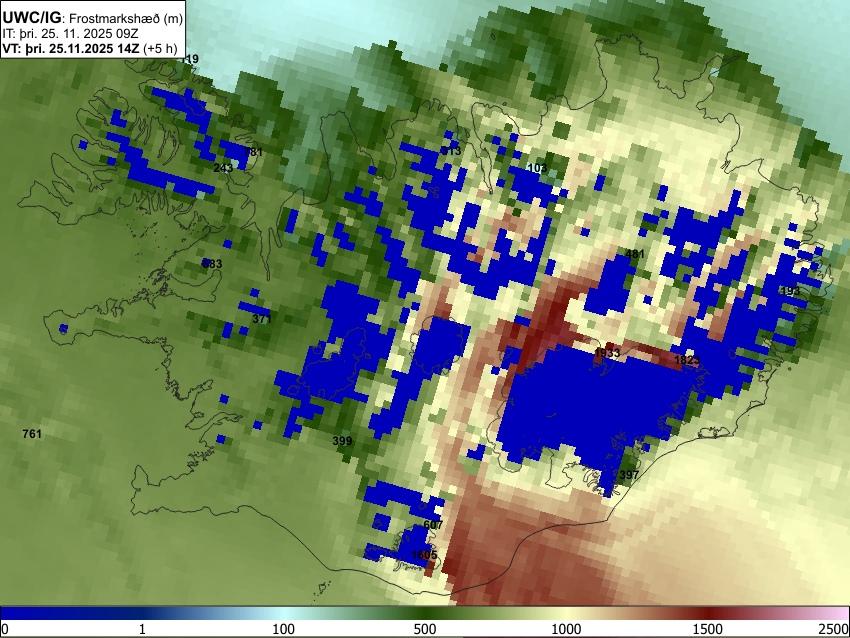Click the colour scale label '500'
Viewport: 850px width, 638px height.
425,629
